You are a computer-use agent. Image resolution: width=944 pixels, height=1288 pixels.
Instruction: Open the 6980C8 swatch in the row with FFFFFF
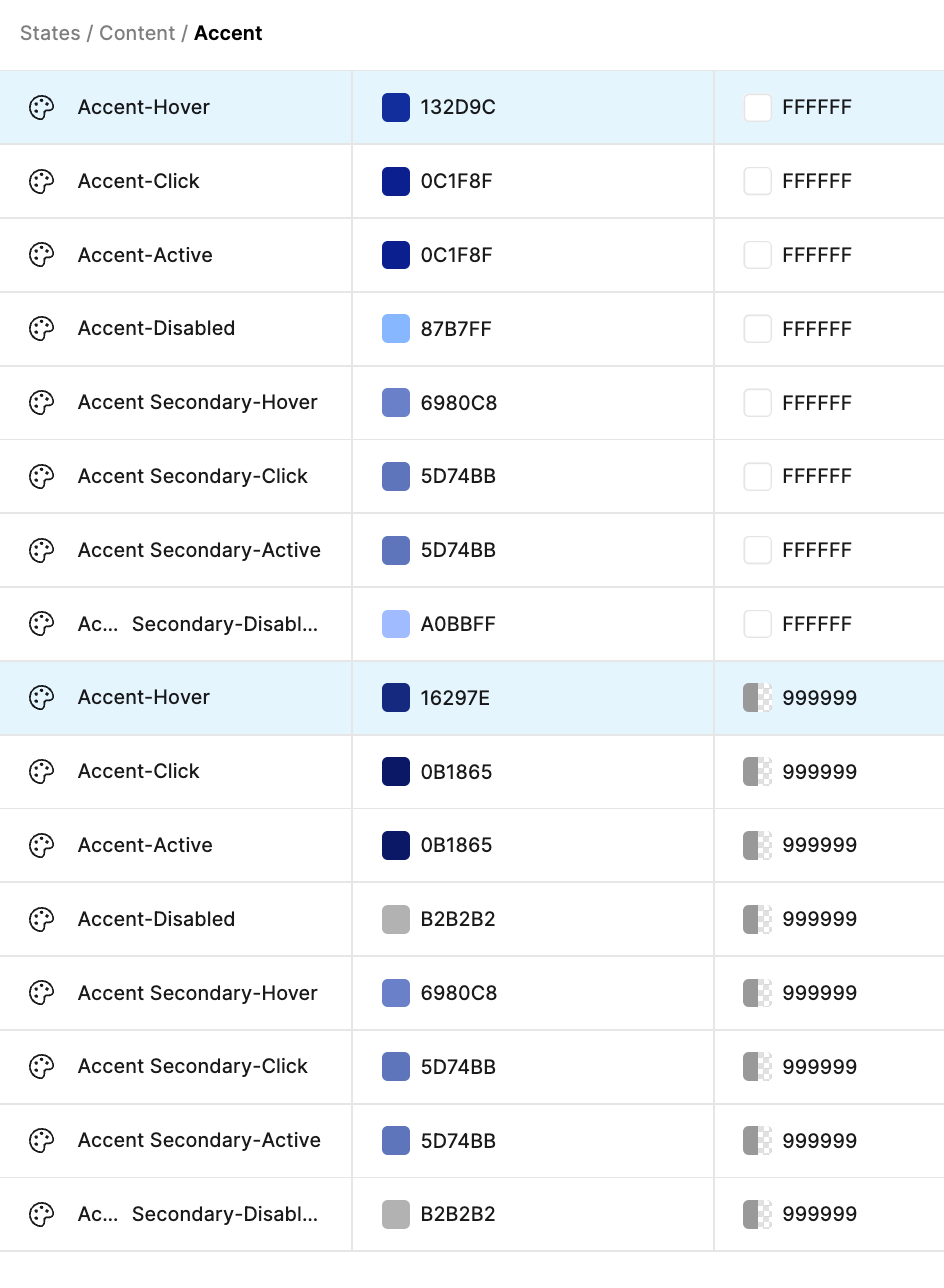pos(396,403)
